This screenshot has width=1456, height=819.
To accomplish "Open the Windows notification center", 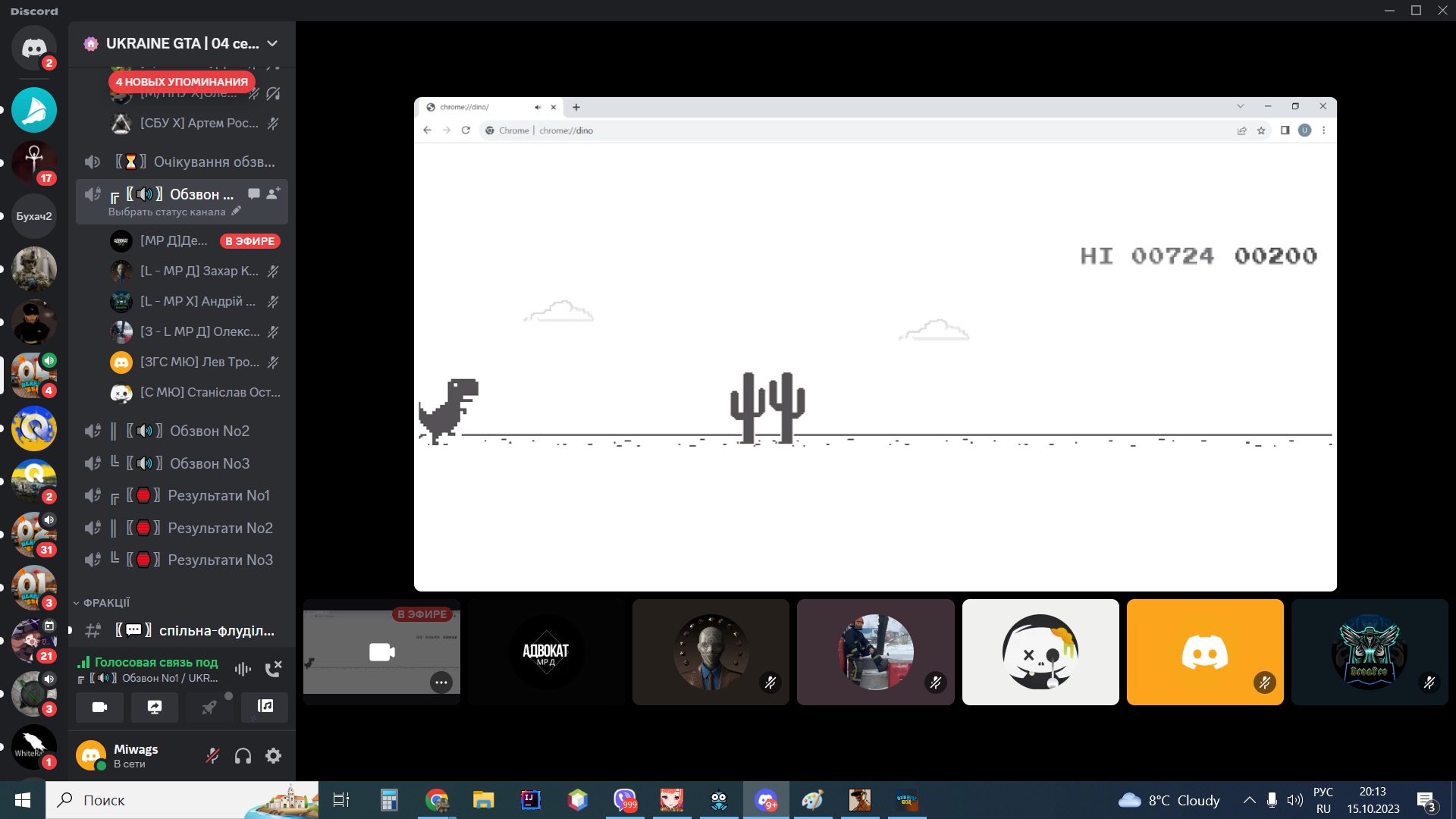I will point(1426,800).
